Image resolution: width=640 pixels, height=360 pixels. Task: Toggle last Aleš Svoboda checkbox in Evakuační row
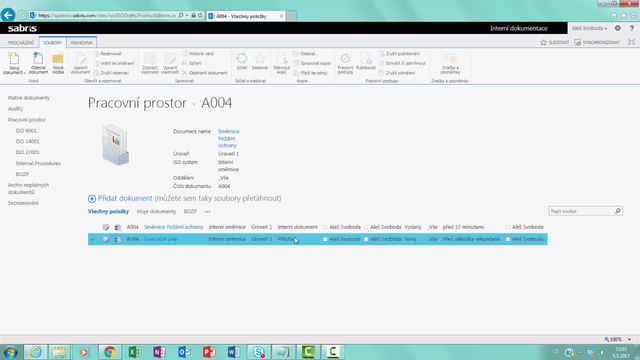[508, 239]
